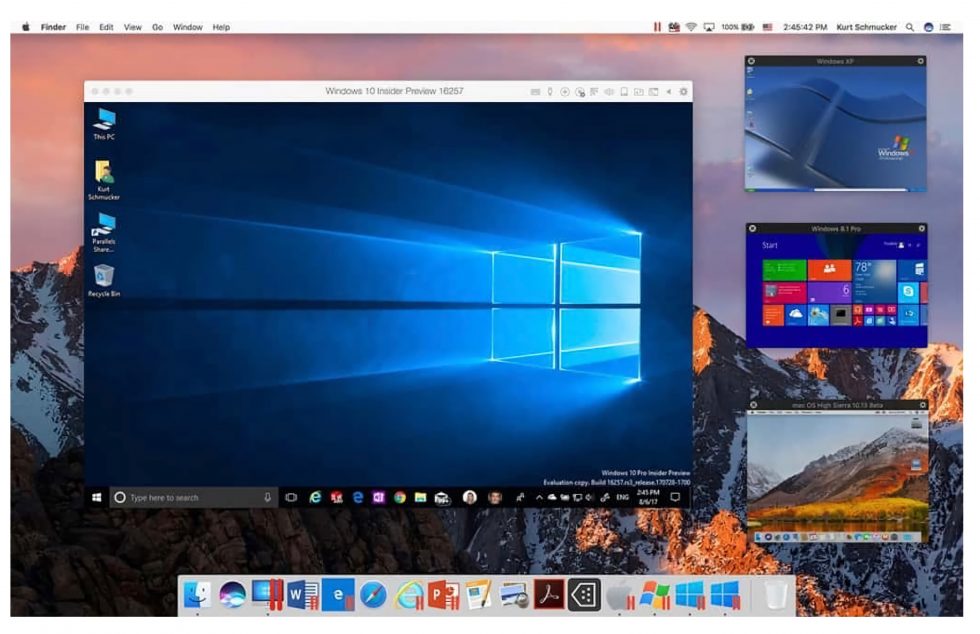Click the Type here to search box
The image size is (980, 634).
click(194, 498)
